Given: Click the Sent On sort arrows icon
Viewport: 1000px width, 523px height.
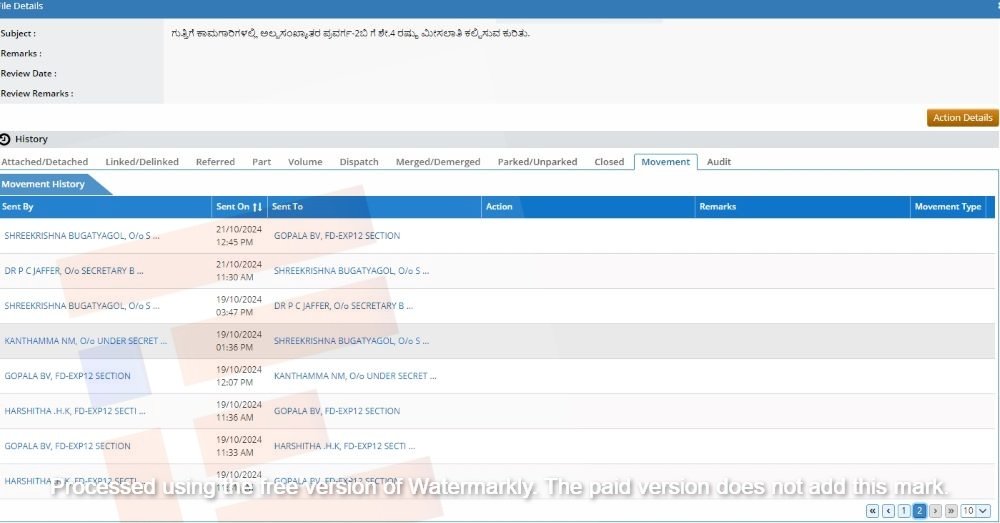Looking at the screenshot, I should click(257, 207).
